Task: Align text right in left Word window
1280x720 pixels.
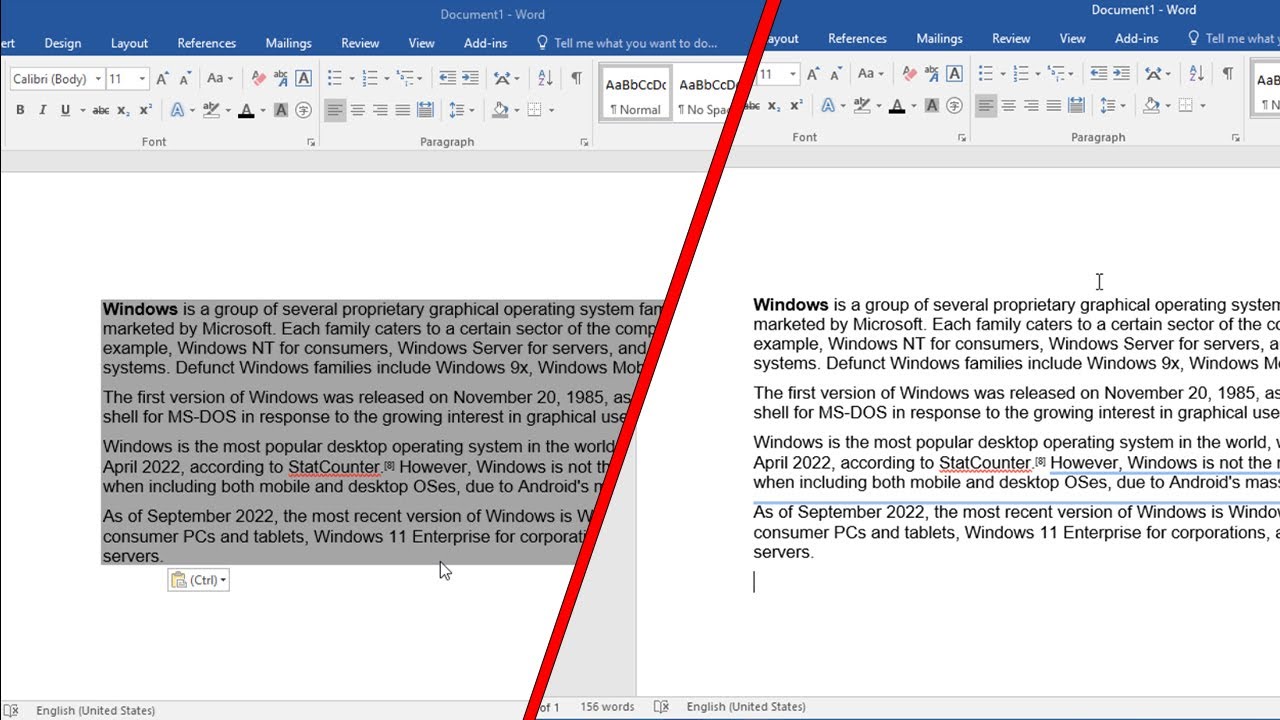Action: click(x=380, y=110)
